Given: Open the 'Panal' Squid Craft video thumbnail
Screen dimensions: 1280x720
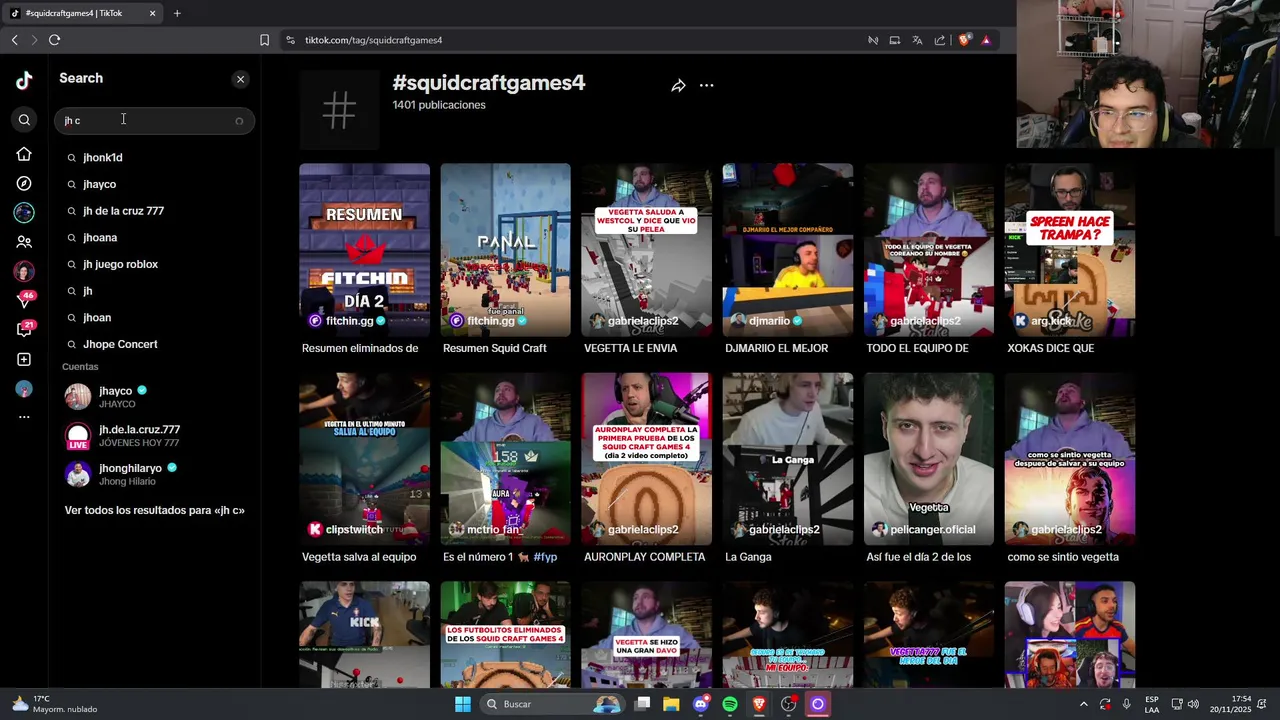Looking at the screenshot, I should pyautogui.click(x=505, y=250).
